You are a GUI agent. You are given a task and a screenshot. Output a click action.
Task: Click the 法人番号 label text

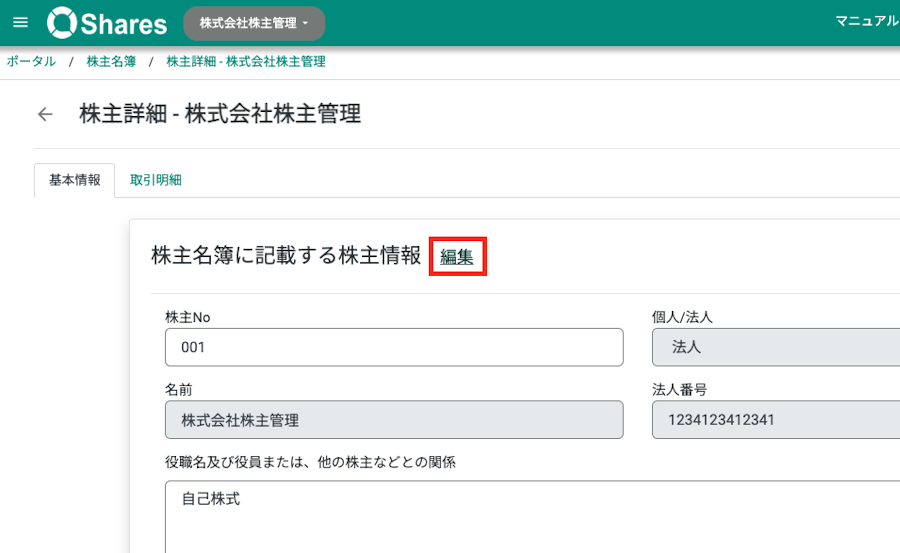pos(680,390)
